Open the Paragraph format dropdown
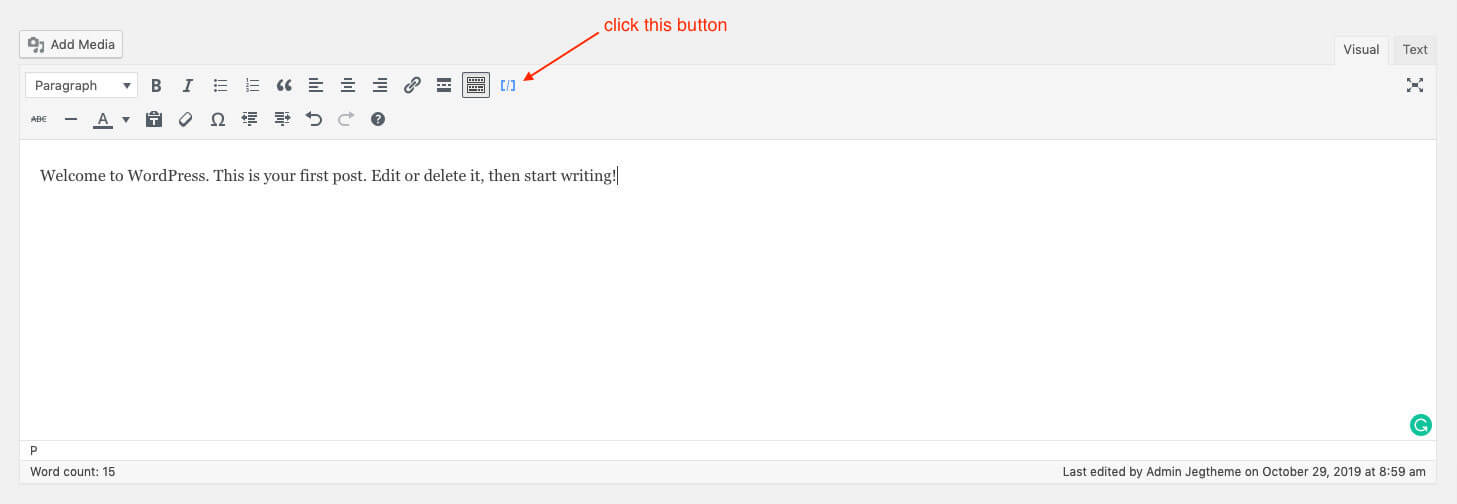 (81, 86)
